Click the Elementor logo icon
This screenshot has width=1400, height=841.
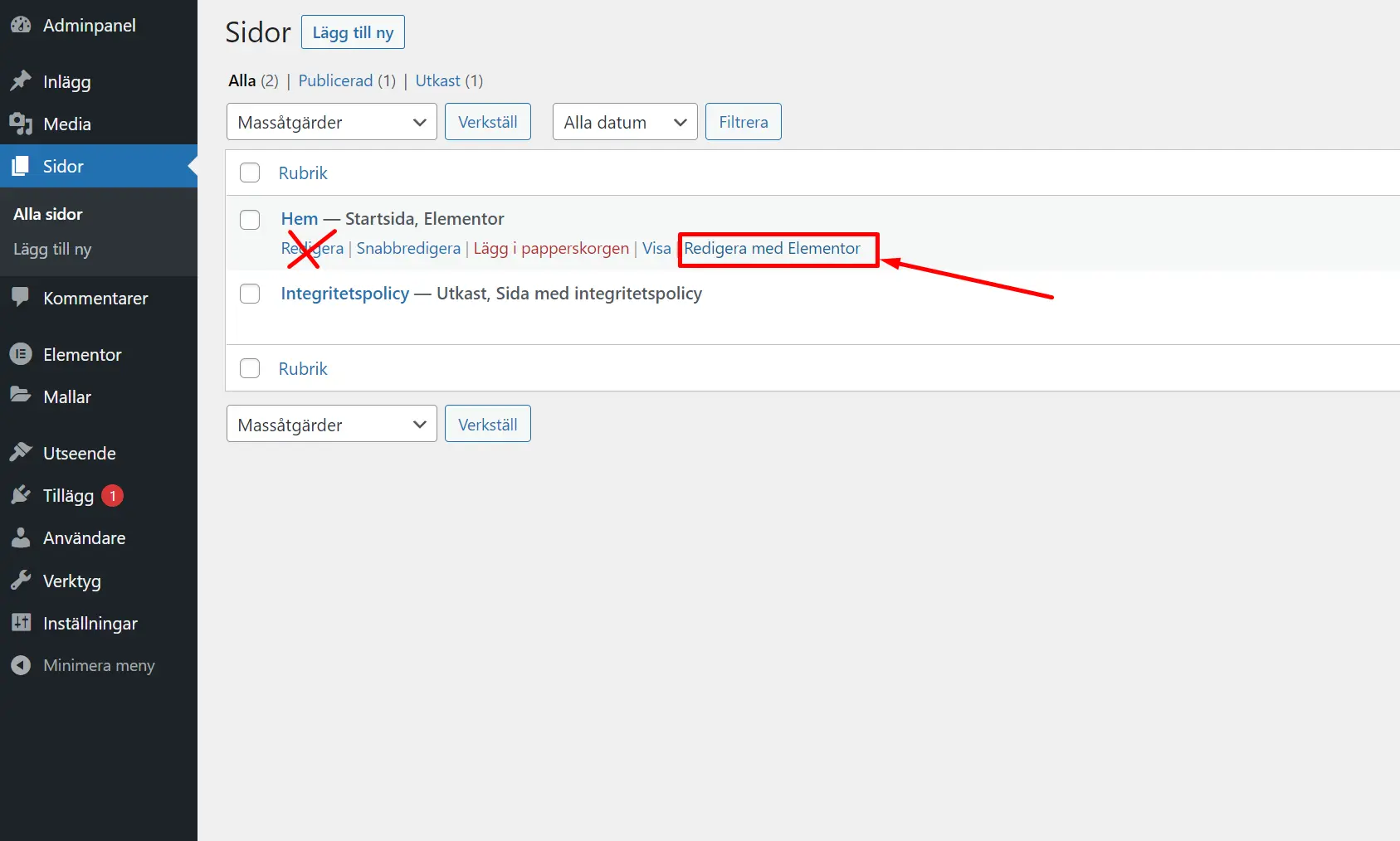click(21, 354)
